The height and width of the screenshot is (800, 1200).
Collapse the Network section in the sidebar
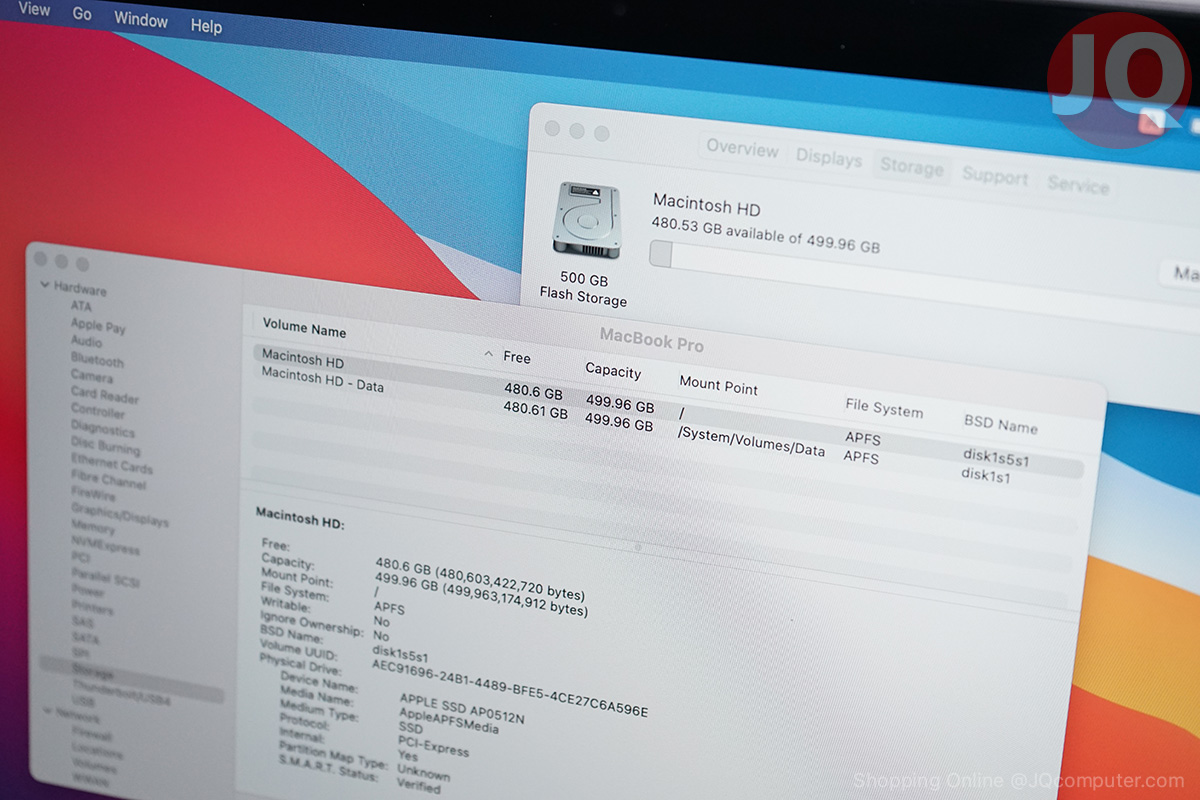(x=47, y=711)
